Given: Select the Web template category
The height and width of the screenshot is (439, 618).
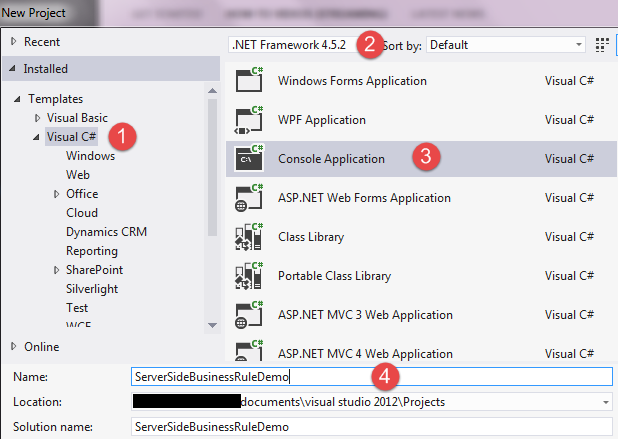Looking at the screenshot, I should click(x=78, y=175).
